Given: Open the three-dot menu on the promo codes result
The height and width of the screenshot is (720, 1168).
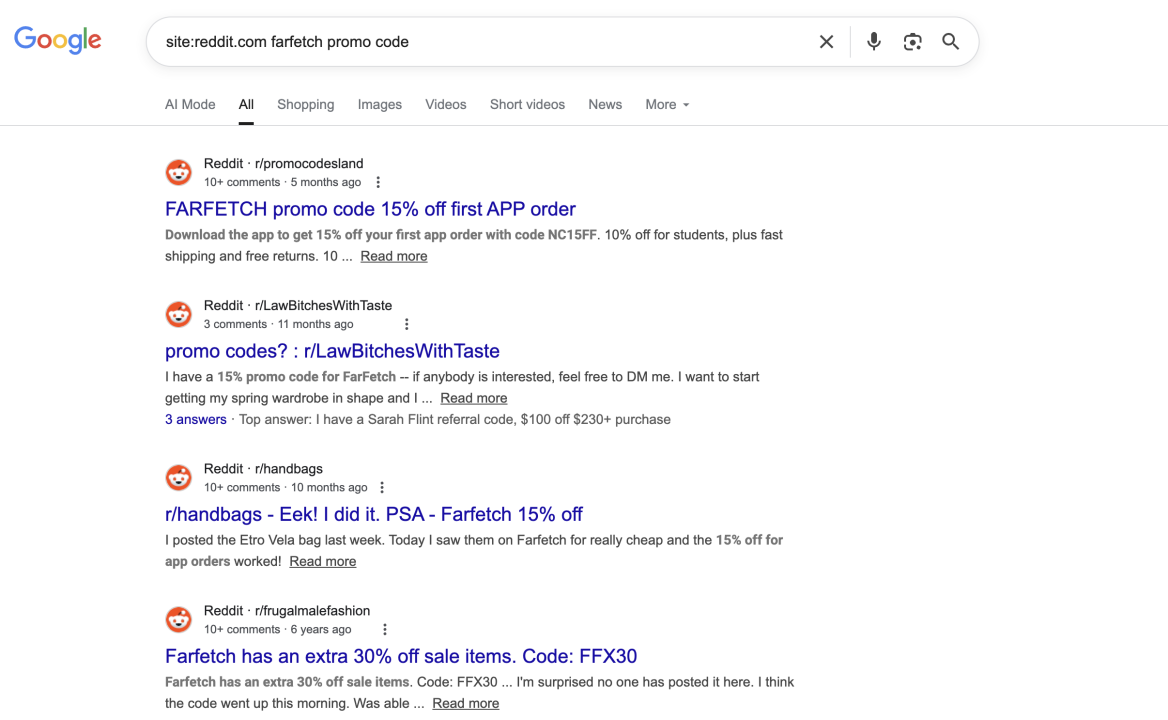Looking at the screenshot, I should click(406, 323).
